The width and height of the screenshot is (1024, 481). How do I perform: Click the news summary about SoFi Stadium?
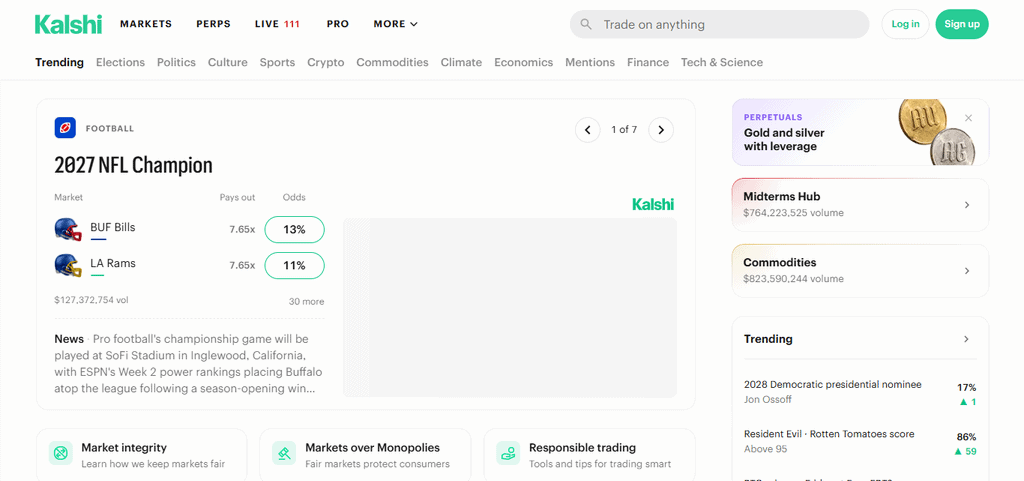click(189, 364)
